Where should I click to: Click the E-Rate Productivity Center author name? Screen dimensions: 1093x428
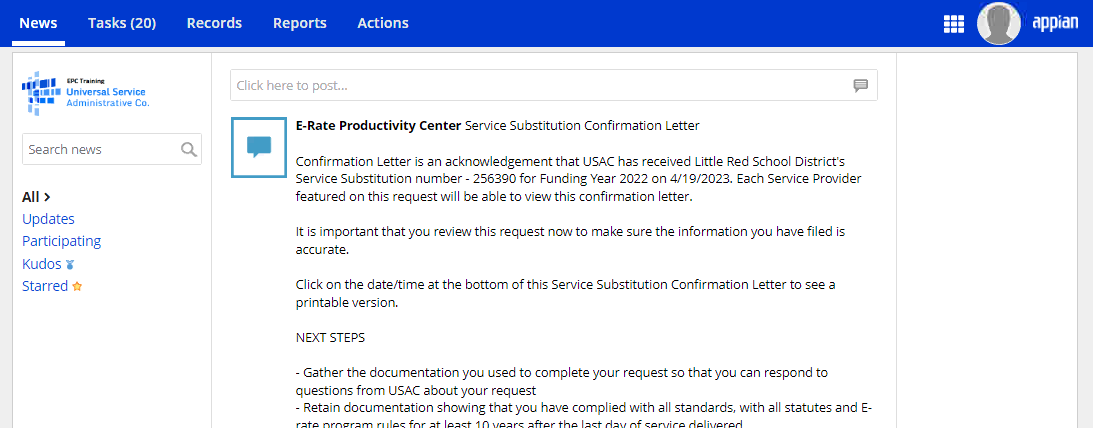click(x=378, y=126)
